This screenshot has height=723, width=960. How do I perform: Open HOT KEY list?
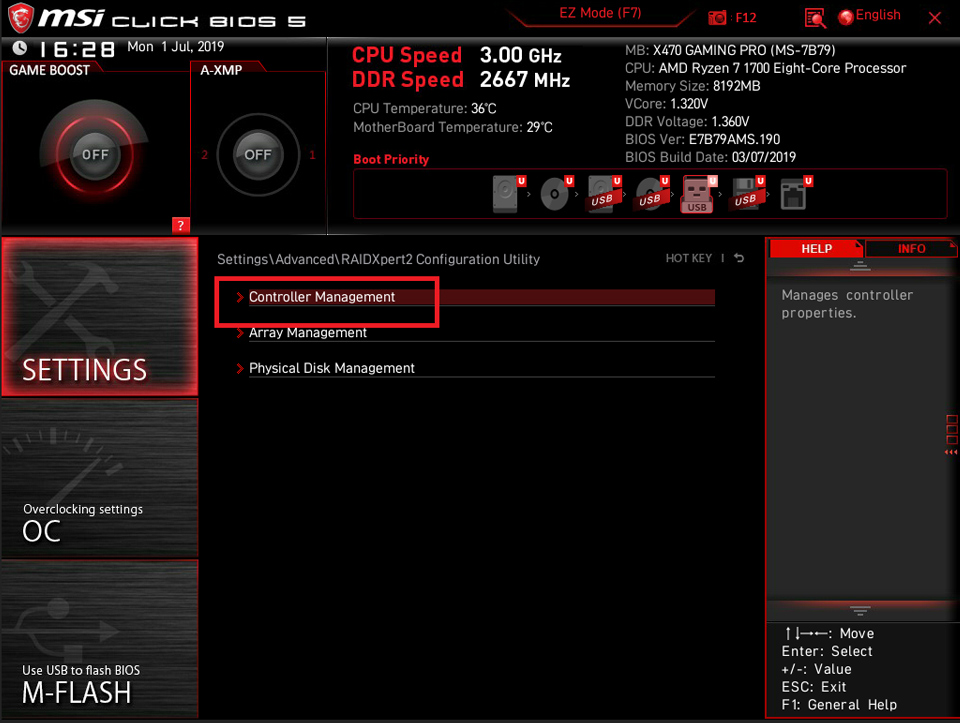(689, 258)
